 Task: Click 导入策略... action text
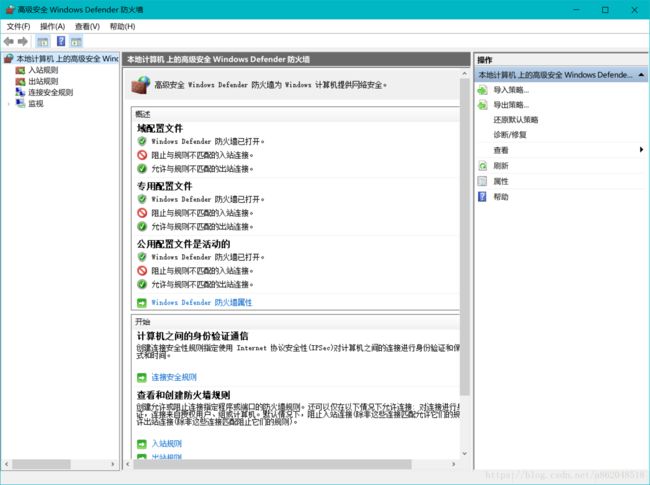[x=511, y=90]
